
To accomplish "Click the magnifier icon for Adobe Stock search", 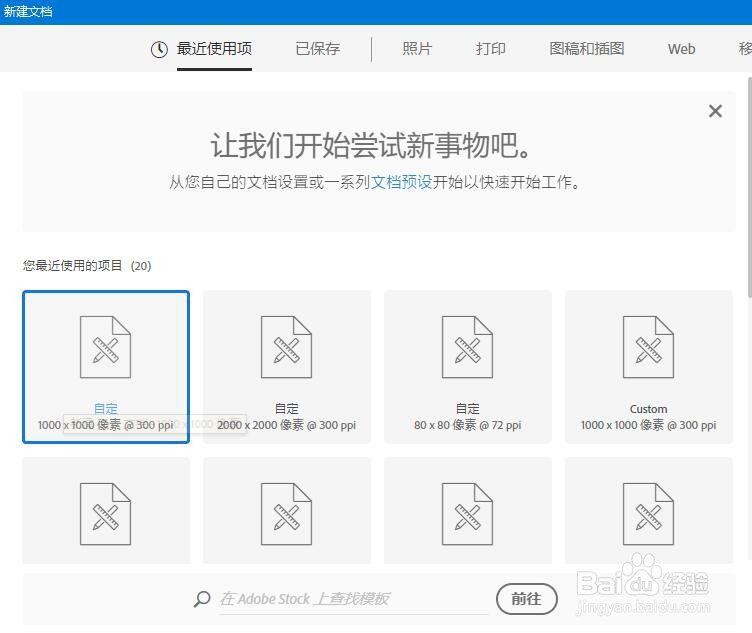I will 202,599.
